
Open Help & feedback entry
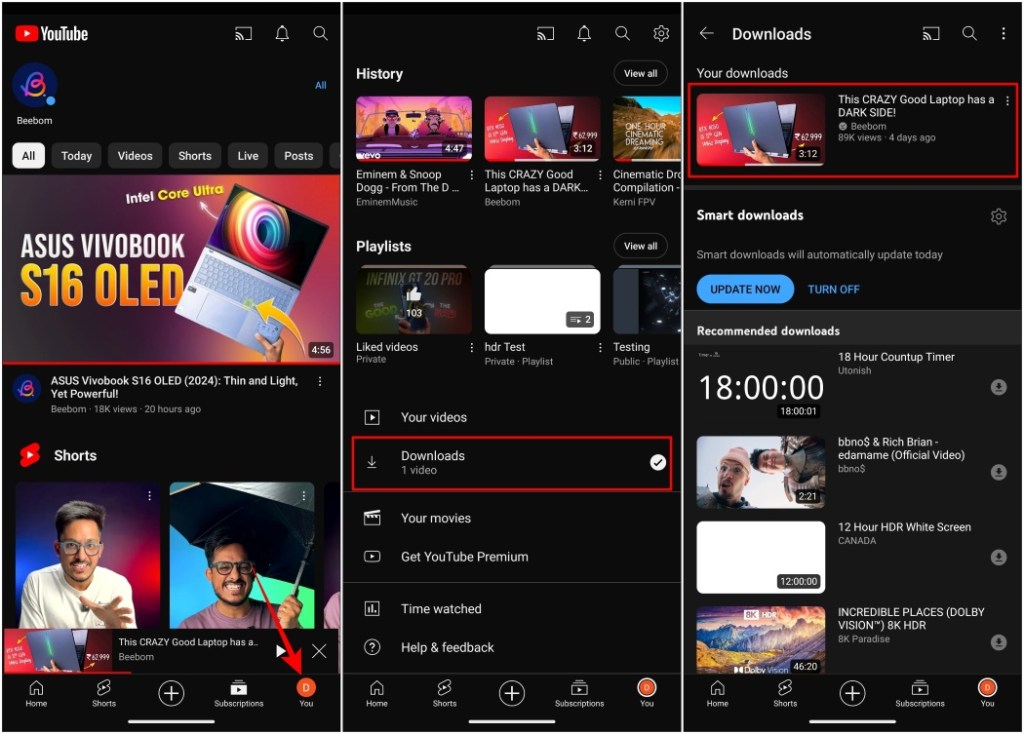512,647
